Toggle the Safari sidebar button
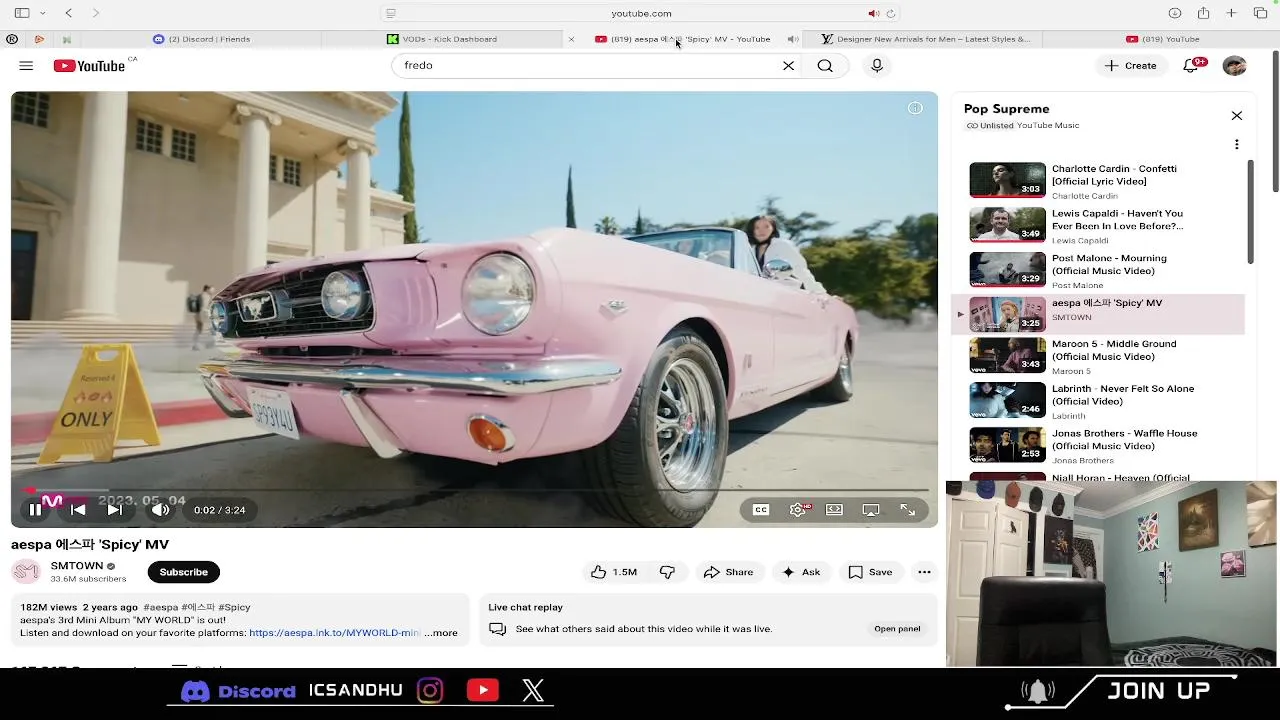 click(x=22, y=13)
